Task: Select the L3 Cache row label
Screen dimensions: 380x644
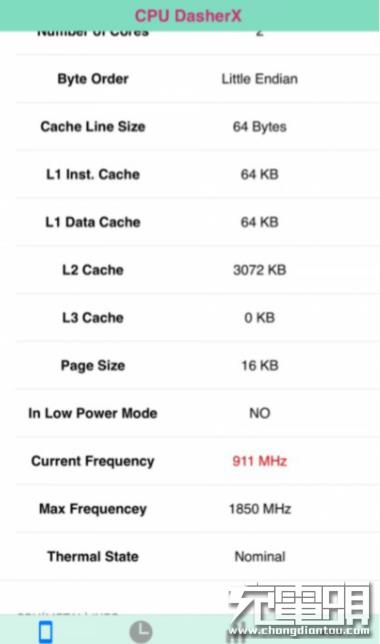Action: click(x=93, y=317)
